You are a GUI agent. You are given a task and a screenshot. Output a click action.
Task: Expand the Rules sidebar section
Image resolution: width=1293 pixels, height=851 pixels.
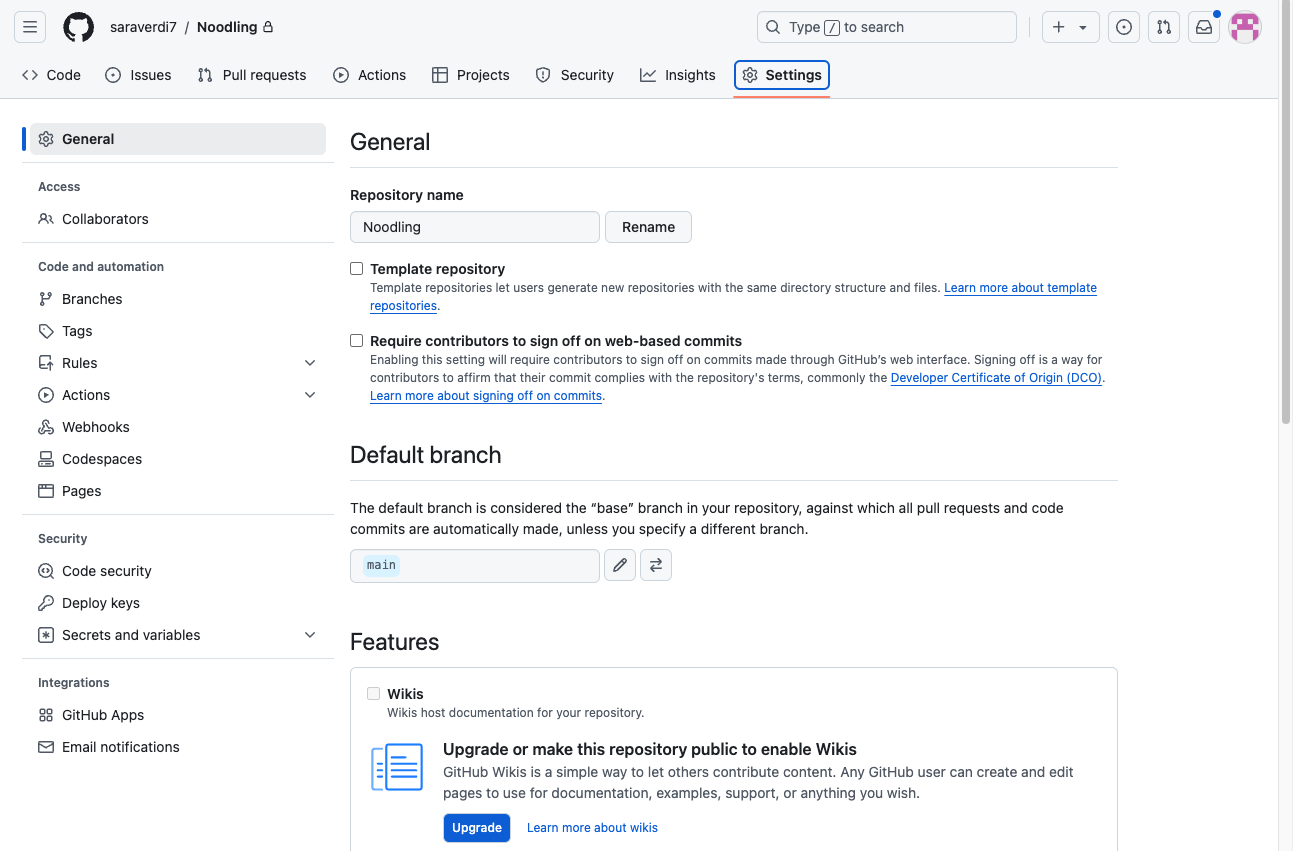tap(310, 362)
